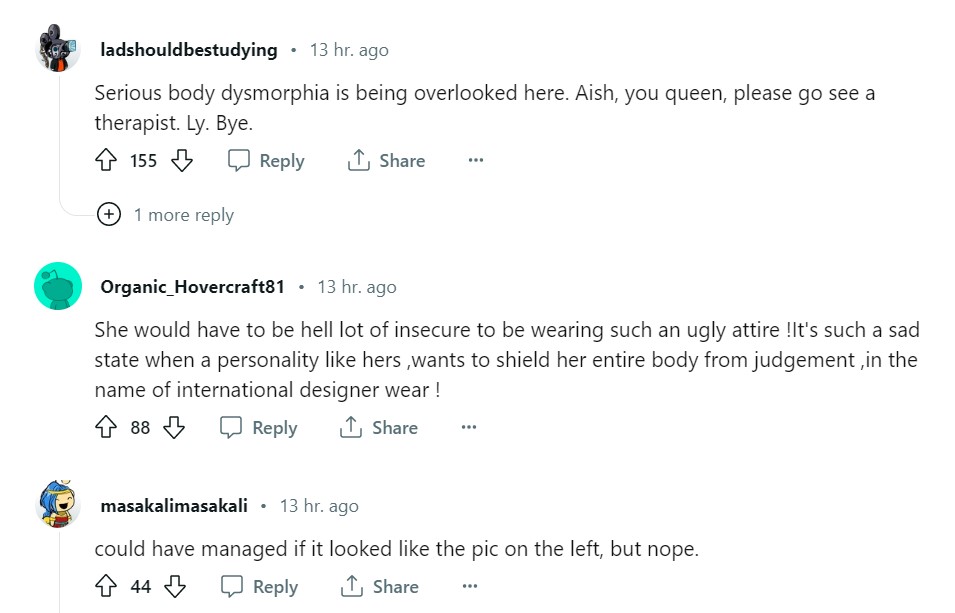The height and width of the screenshot is (613, 955).
Task: Click the username masakalimasakali
Action: [x=173, y=505]
